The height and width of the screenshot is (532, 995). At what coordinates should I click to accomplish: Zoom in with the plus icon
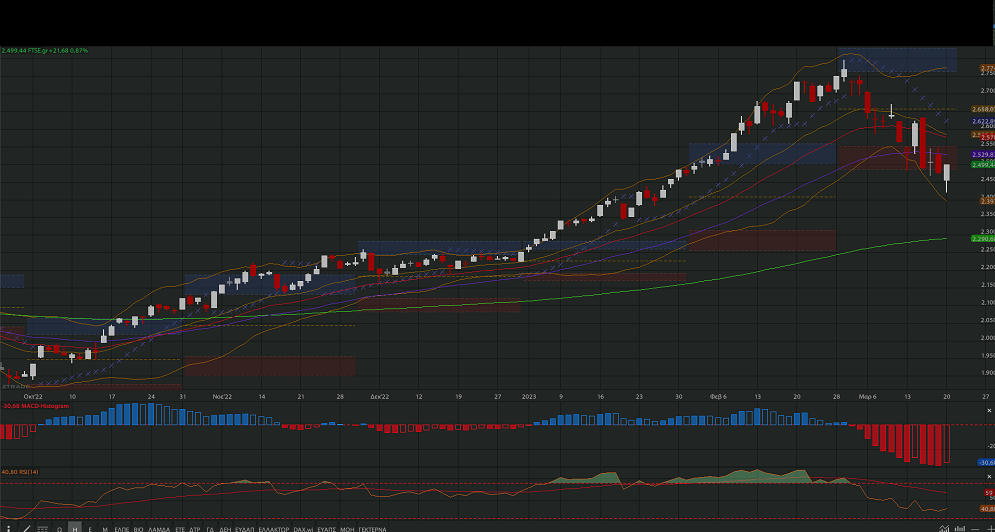(991, 529)
